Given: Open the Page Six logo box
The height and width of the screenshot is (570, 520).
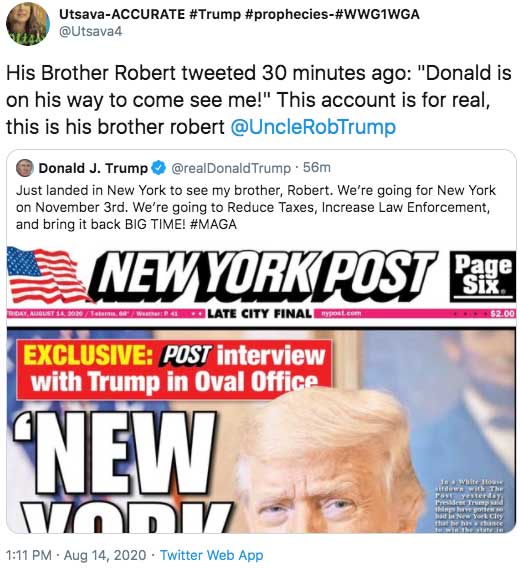Looking at the screenshot, I should [x=483, y=276].
